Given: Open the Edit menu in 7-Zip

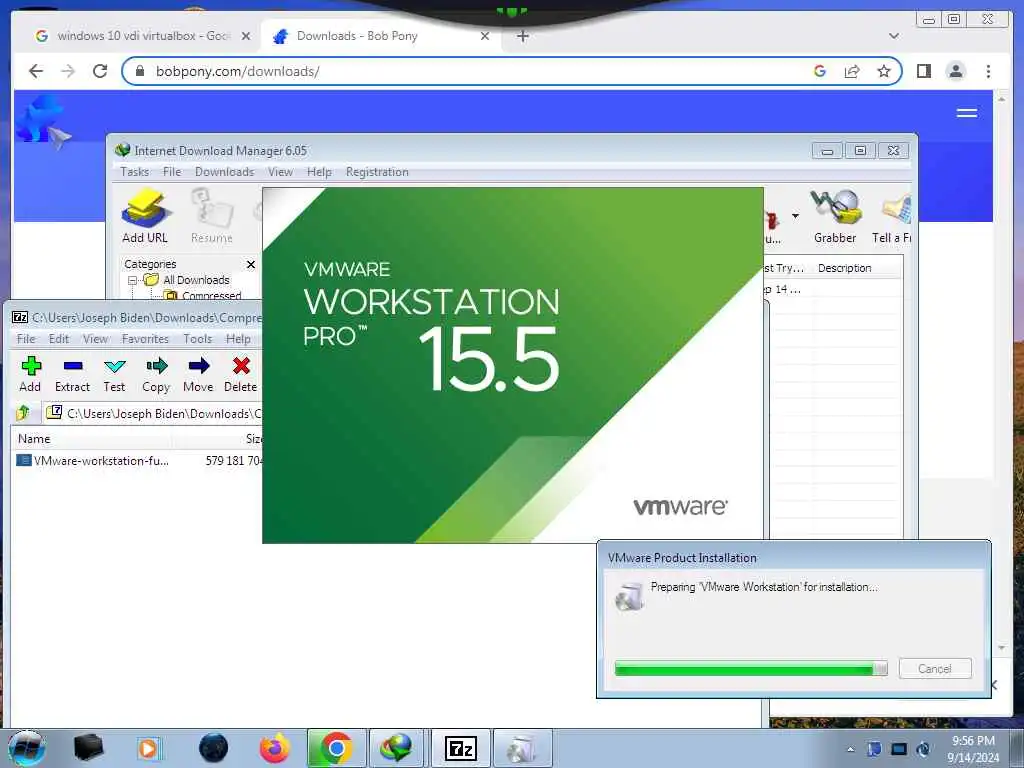Looking at the screenshot, I should pyautogui.click(x=59, y=338).
